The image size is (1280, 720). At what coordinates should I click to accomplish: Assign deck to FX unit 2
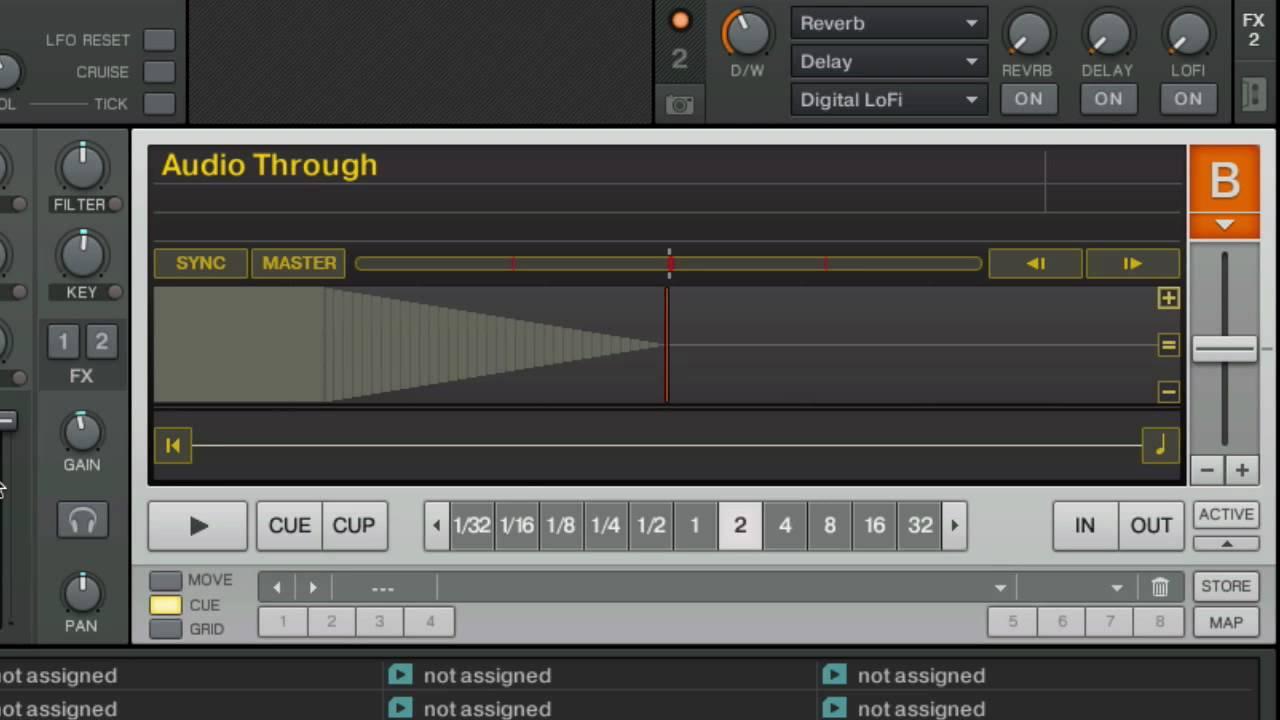[x=101, y=342]
